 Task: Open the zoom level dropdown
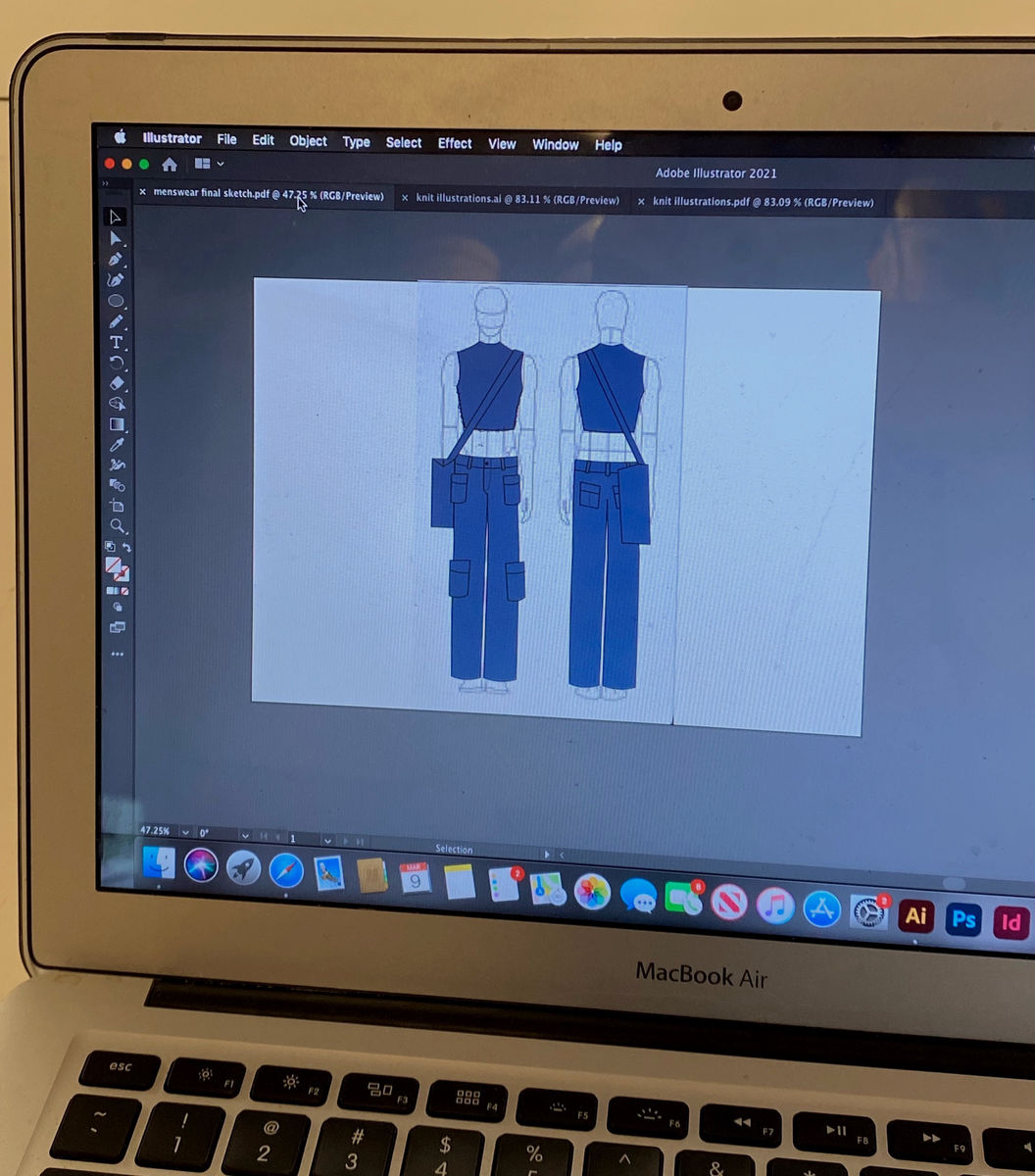185,833
